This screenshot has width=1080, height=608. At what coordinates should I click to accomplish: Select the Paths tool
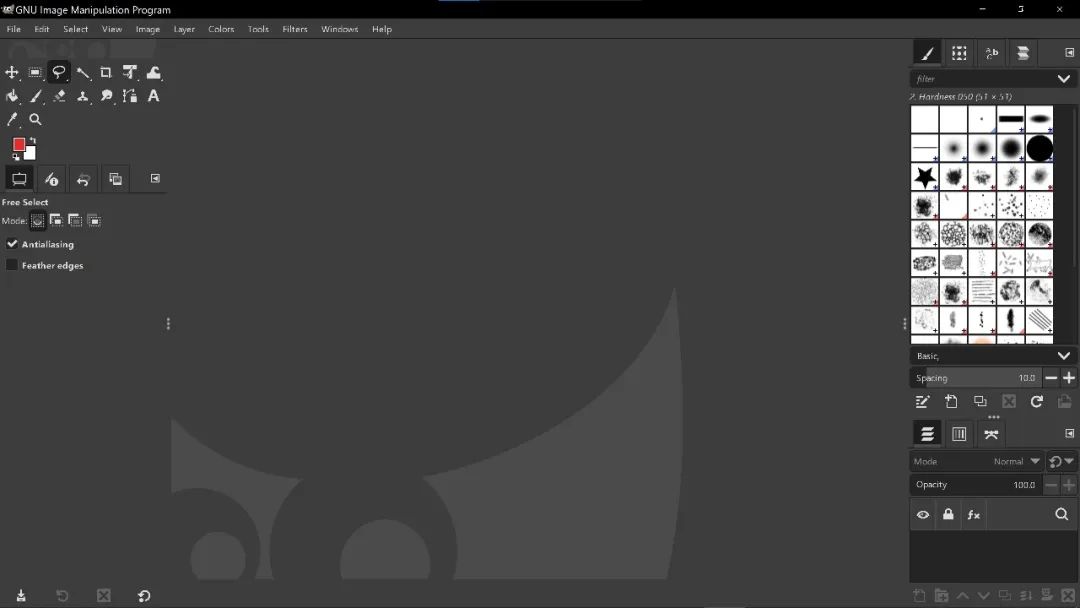129,96
